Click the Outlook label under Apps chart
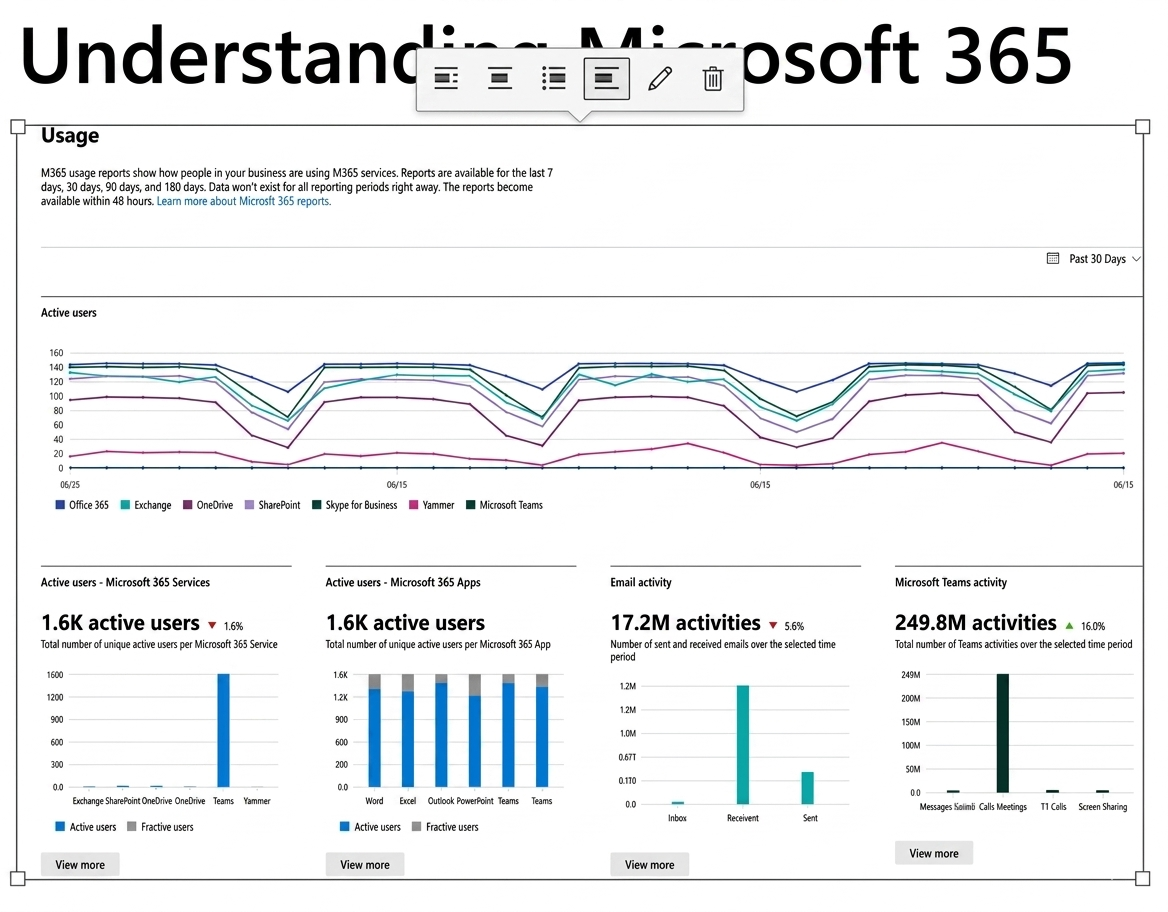1168x912 pixels. pyautogui.click(x=441, y=801)
